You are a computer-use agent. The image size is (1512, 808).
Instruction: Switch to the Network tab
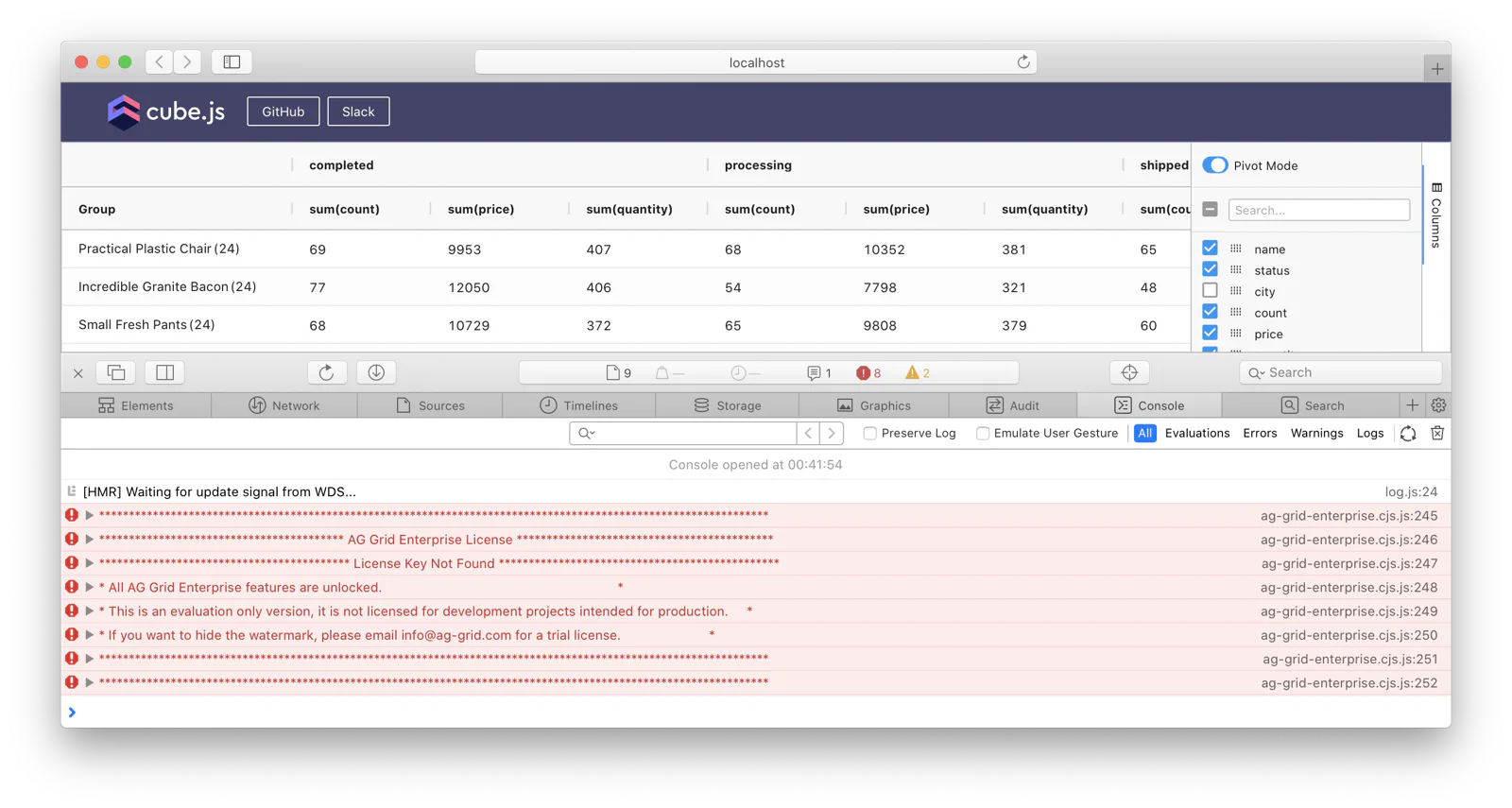(x=284, y=405)
